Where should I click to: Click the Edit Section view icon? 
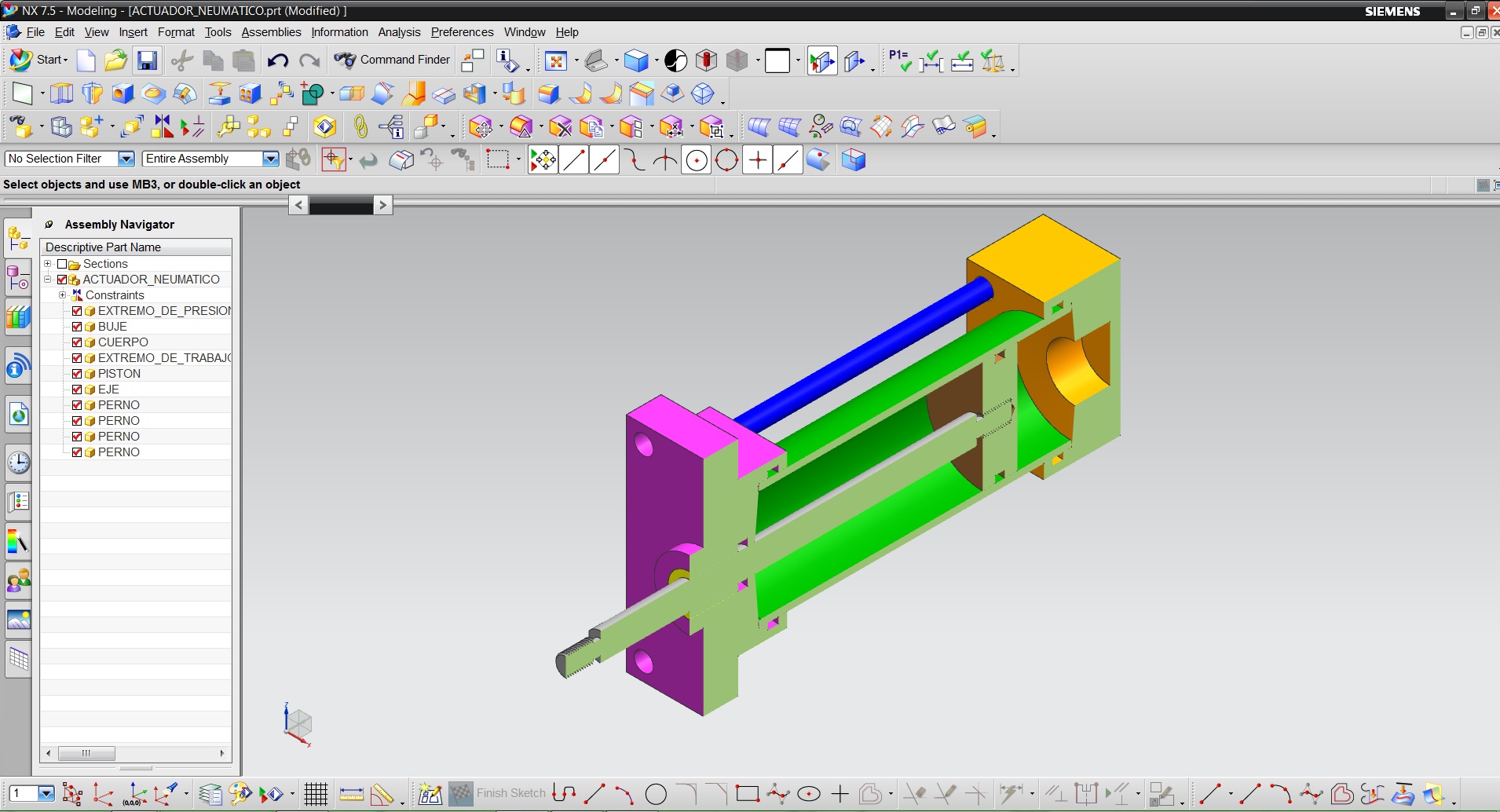tap(854, 60)
